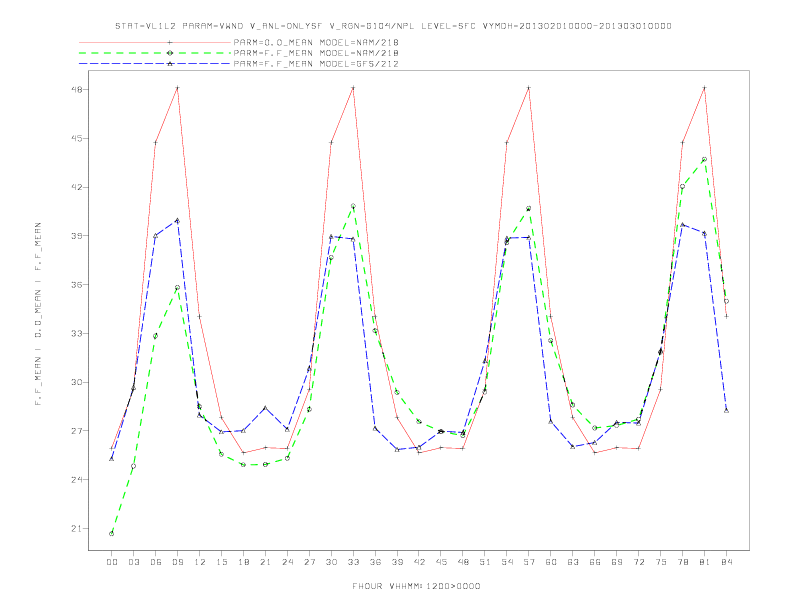Click x-axis forecast hour label 72
792x612 pixels.
pos(639,562)
